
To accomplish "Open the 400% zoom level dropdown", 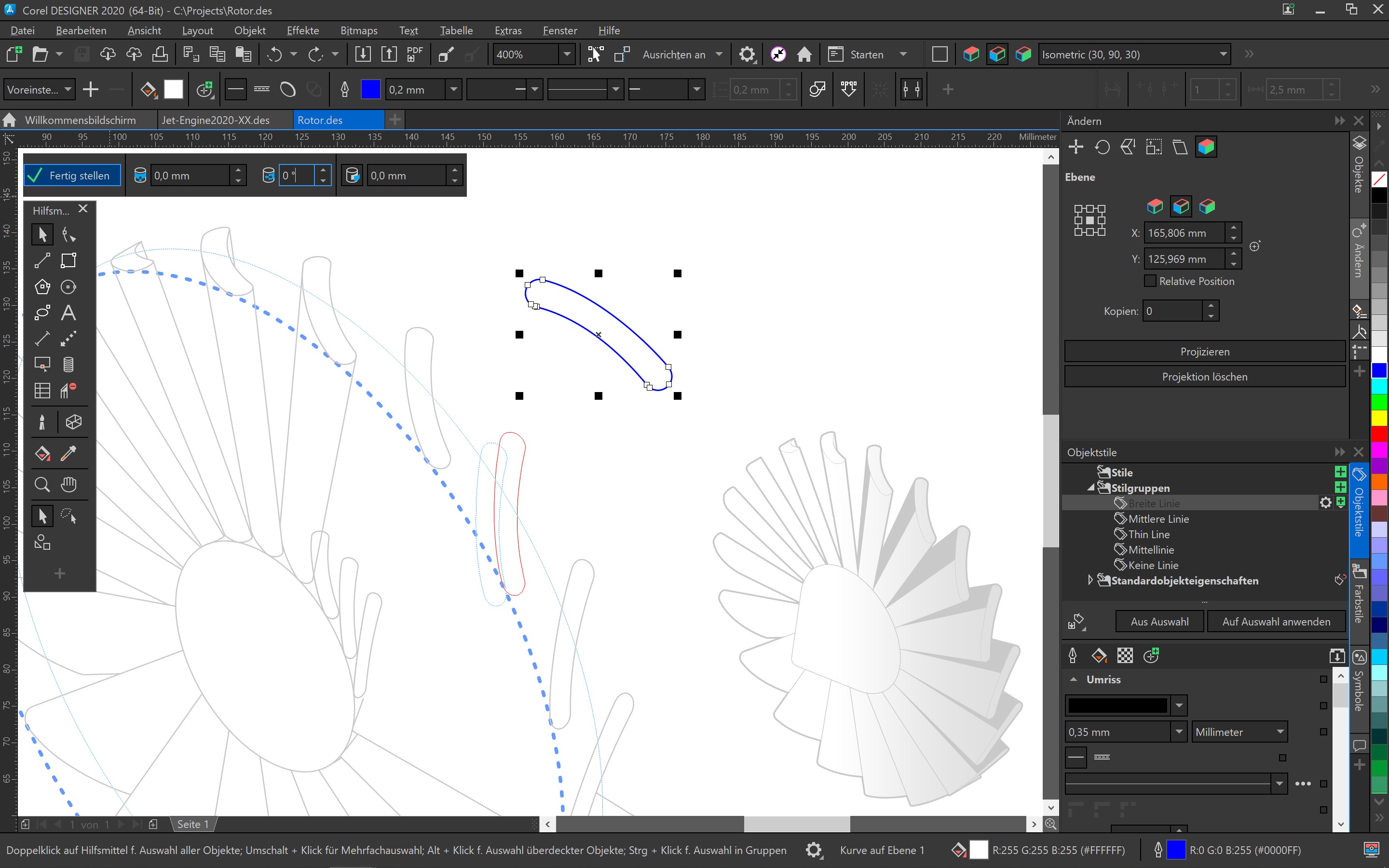I will click(x=567, y=54).
